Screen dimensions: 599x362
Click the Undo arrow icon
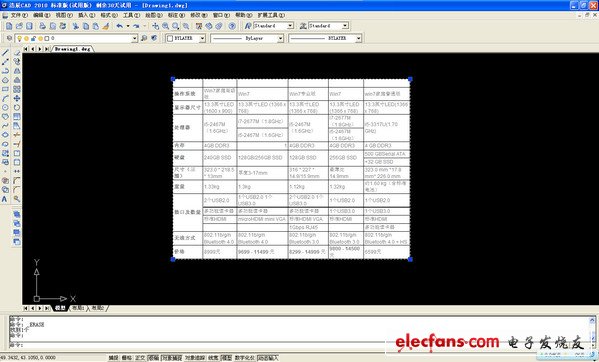tap(120, 26)
